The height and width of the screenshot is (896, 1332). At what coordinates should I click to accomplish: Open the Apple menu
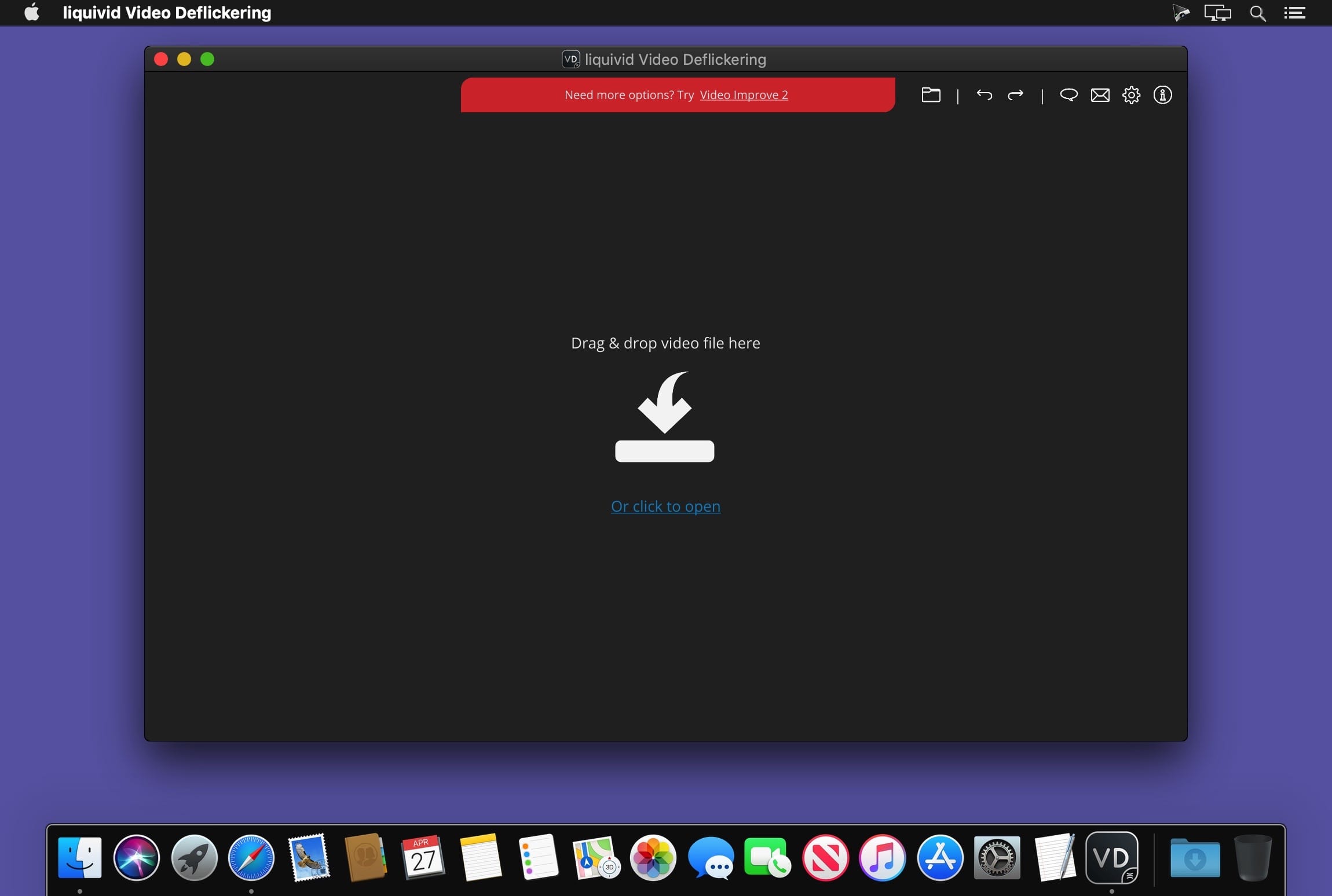32,13
